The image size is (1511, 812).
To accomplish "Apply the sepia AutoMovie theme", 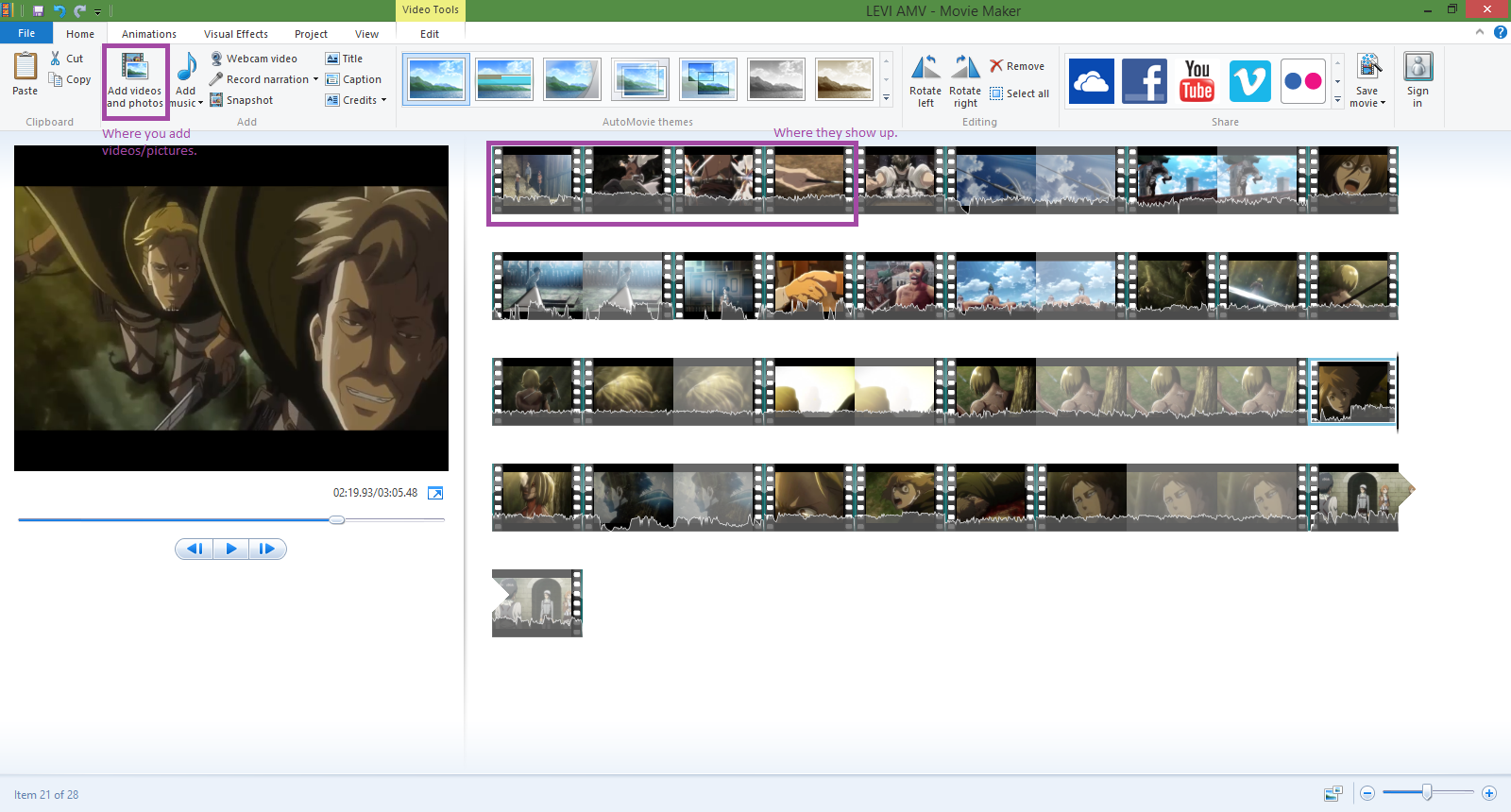I will 844,79.
